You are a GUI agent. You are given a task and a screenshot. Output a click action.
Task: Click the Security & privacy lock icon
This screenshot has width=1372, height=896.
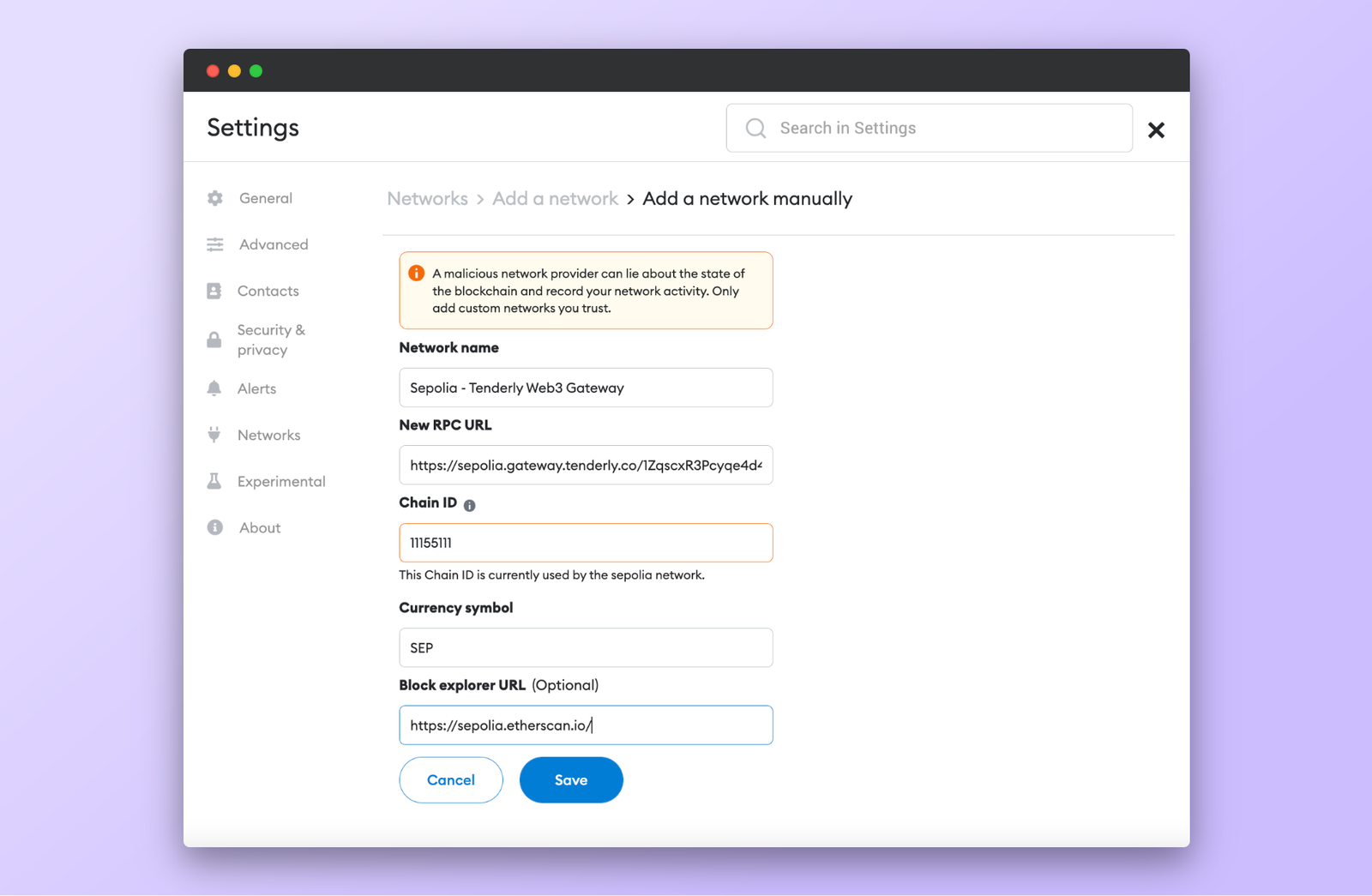[214, 340]
